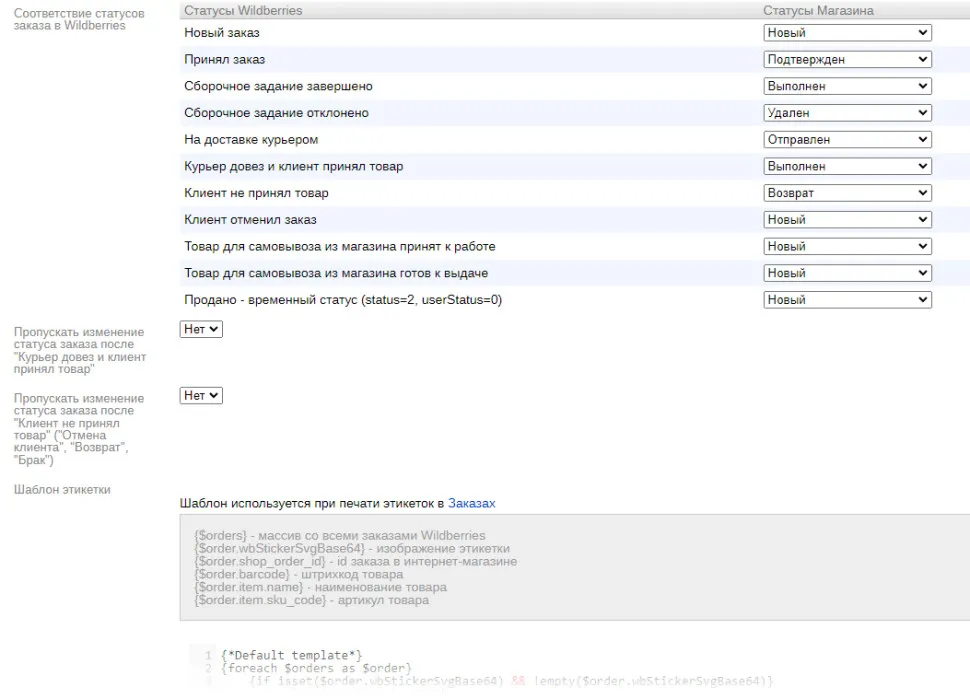Click the "Статусы Магазина" column header
Screen dimensions: 970x699
click(x=818, y=10)
